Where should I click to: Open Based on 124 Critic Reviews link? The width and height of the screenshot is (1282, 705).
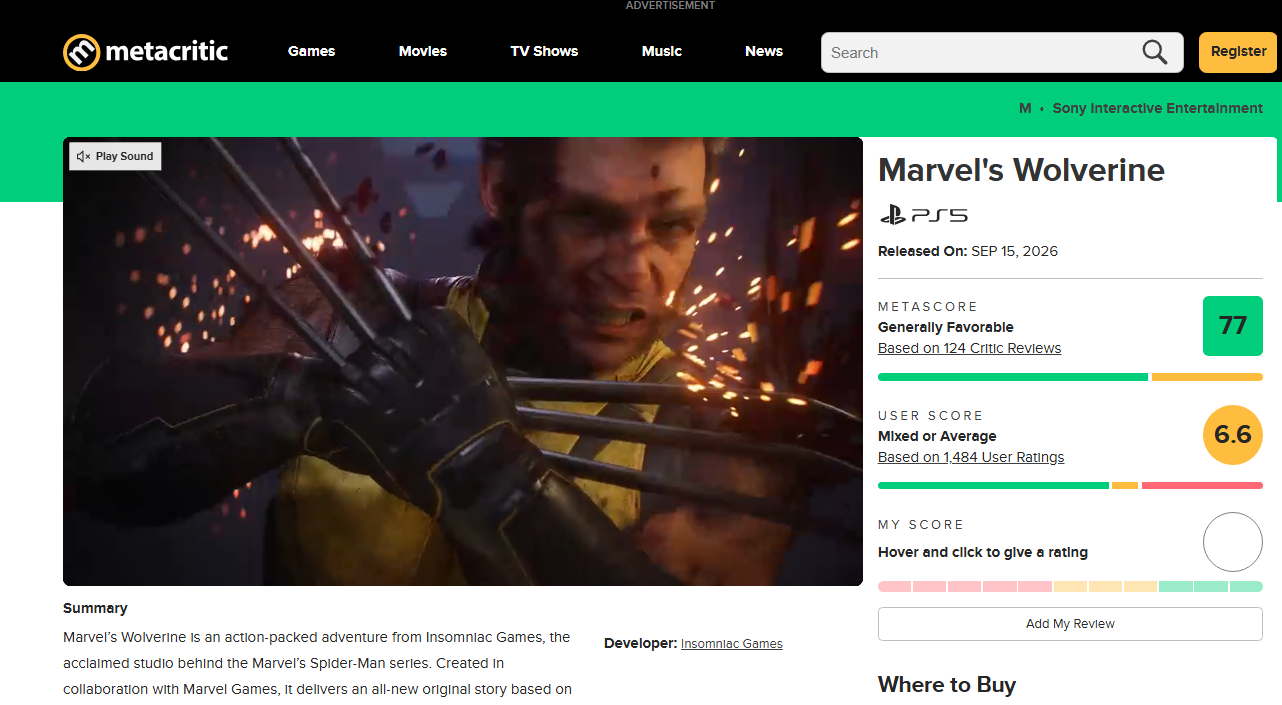(969, 348)
